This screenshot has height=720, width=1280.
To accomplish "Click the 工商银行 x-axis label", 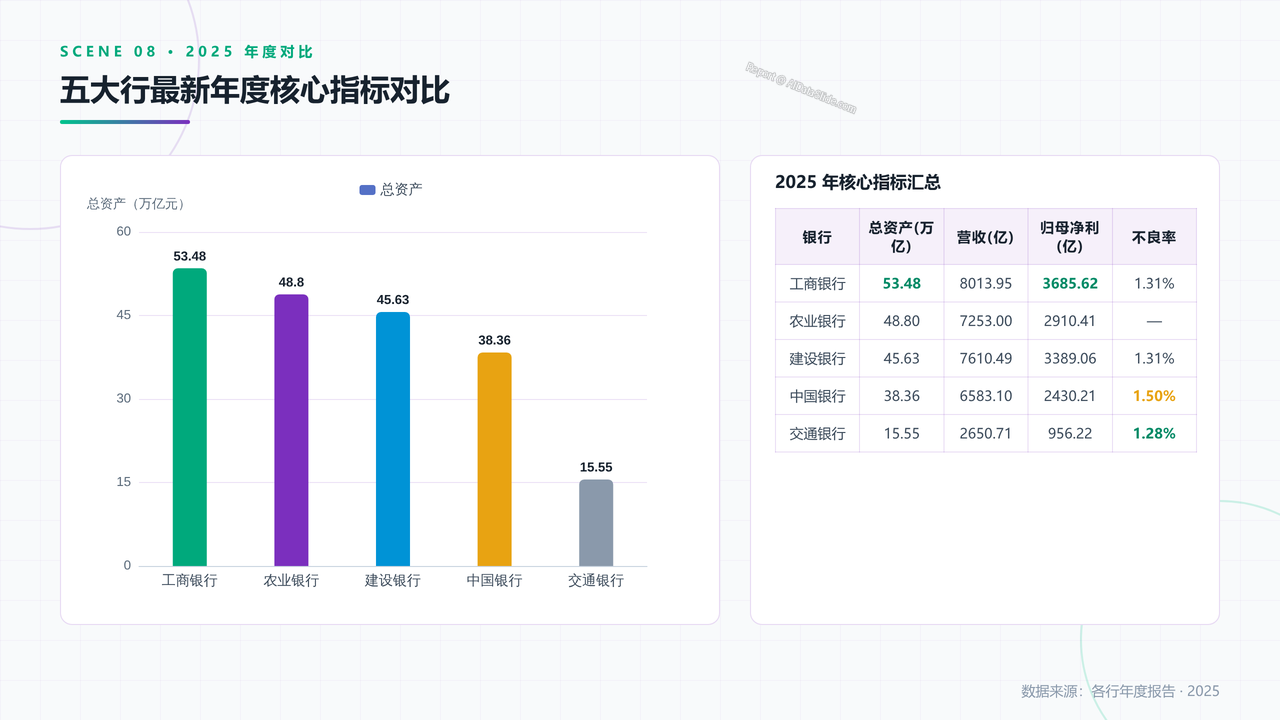I will pos(190,580).
